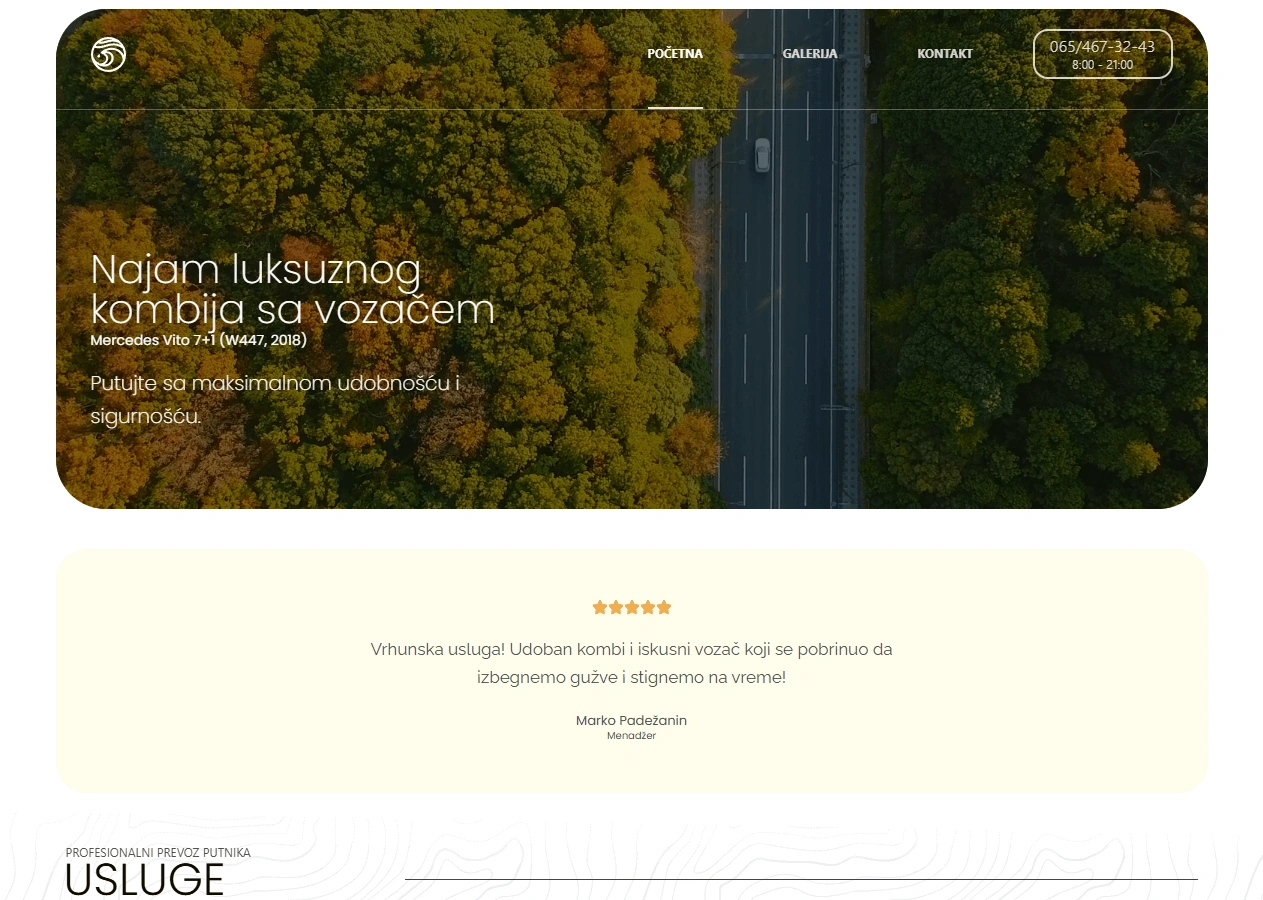Click the Menadžer role label
The width and height of the screenshot is (1263, 900).
click(631, 736)
